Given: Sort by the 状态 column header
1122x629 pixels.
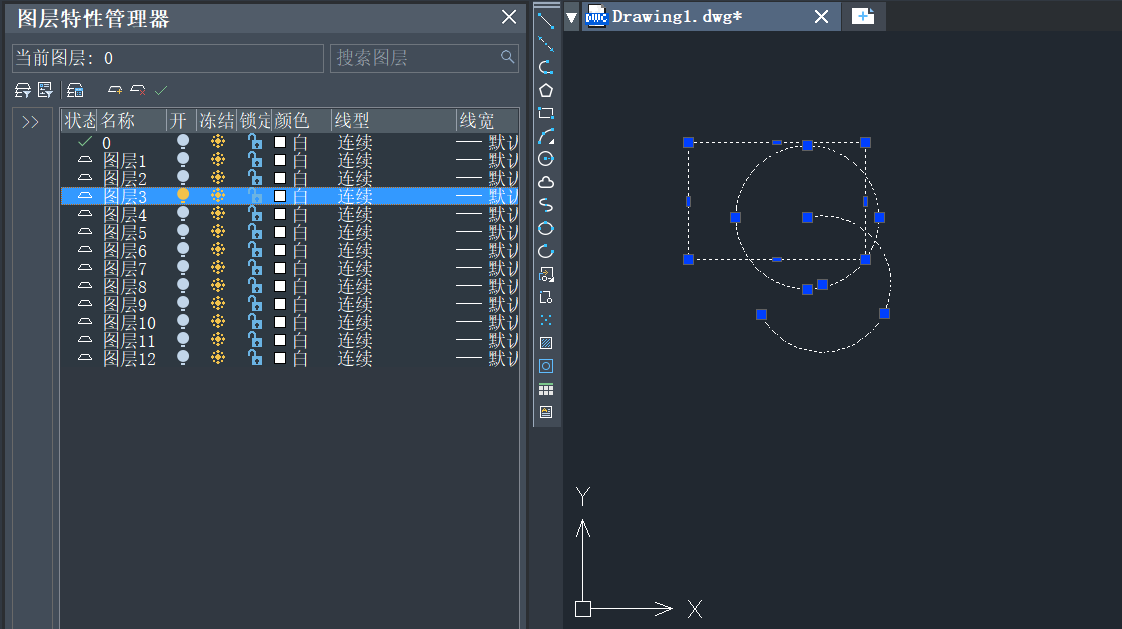Looking at the screenshot, I should pos(80,120).
